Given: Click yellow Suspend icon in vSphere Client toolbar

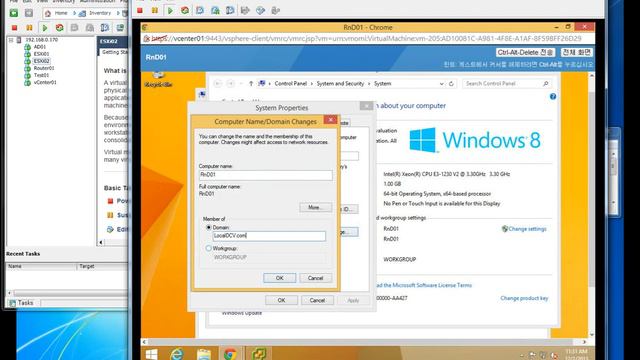Looking at the screenshot, I should 29,28.
